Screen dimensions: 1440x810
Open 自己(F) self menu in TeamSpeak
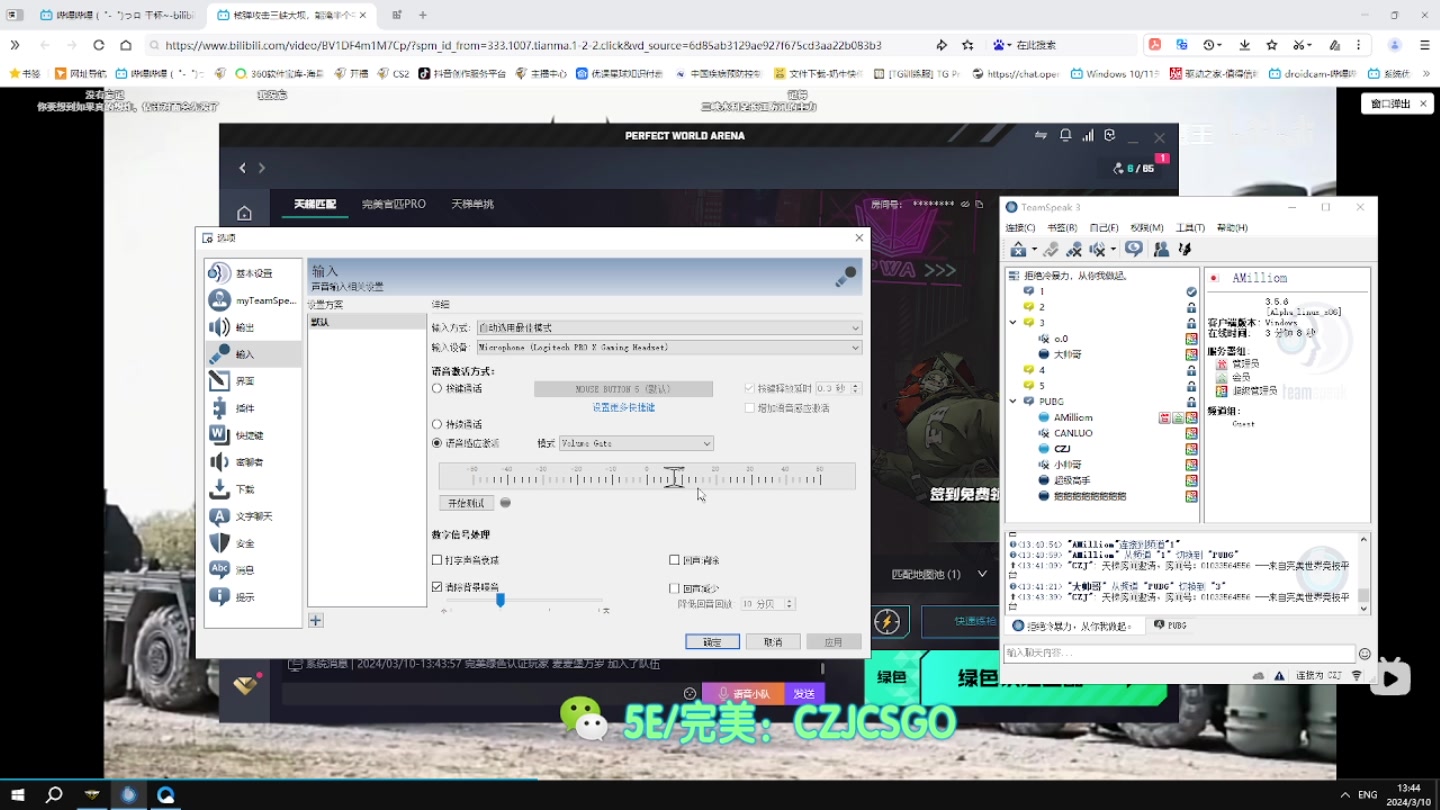coord(1104,228)
